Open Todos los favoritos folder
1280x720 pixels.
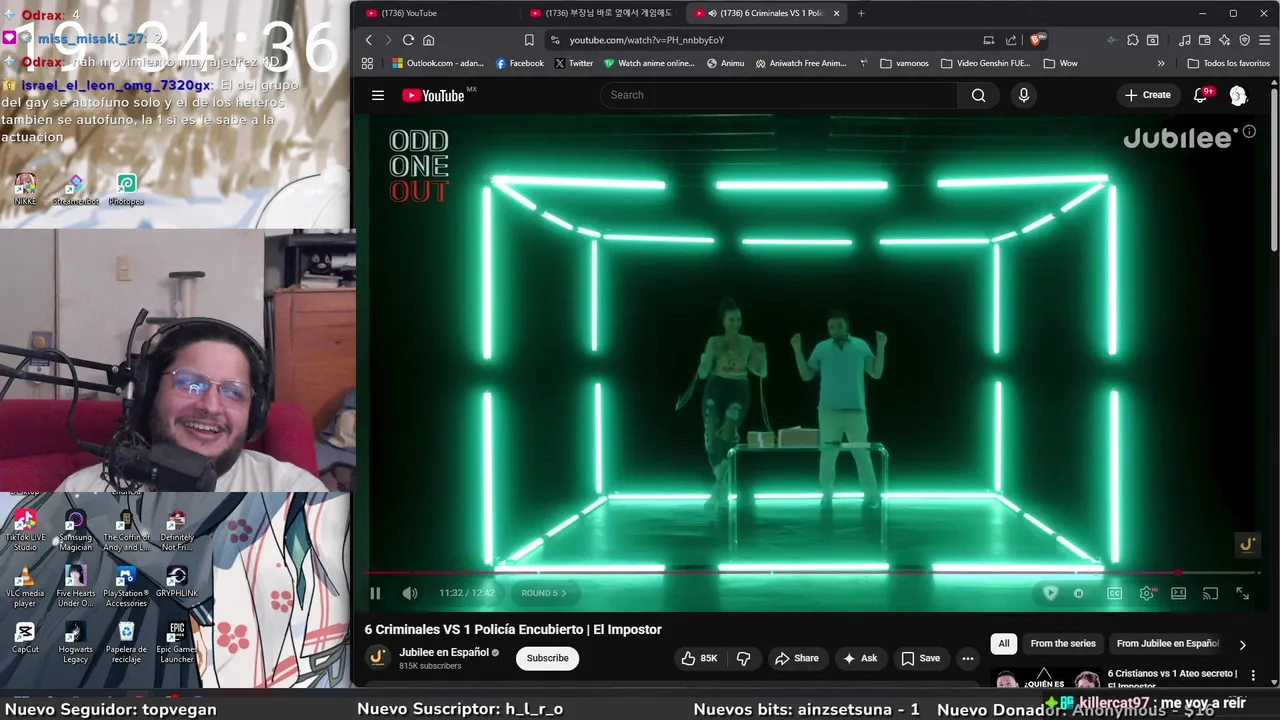[x=1228, y=63]
